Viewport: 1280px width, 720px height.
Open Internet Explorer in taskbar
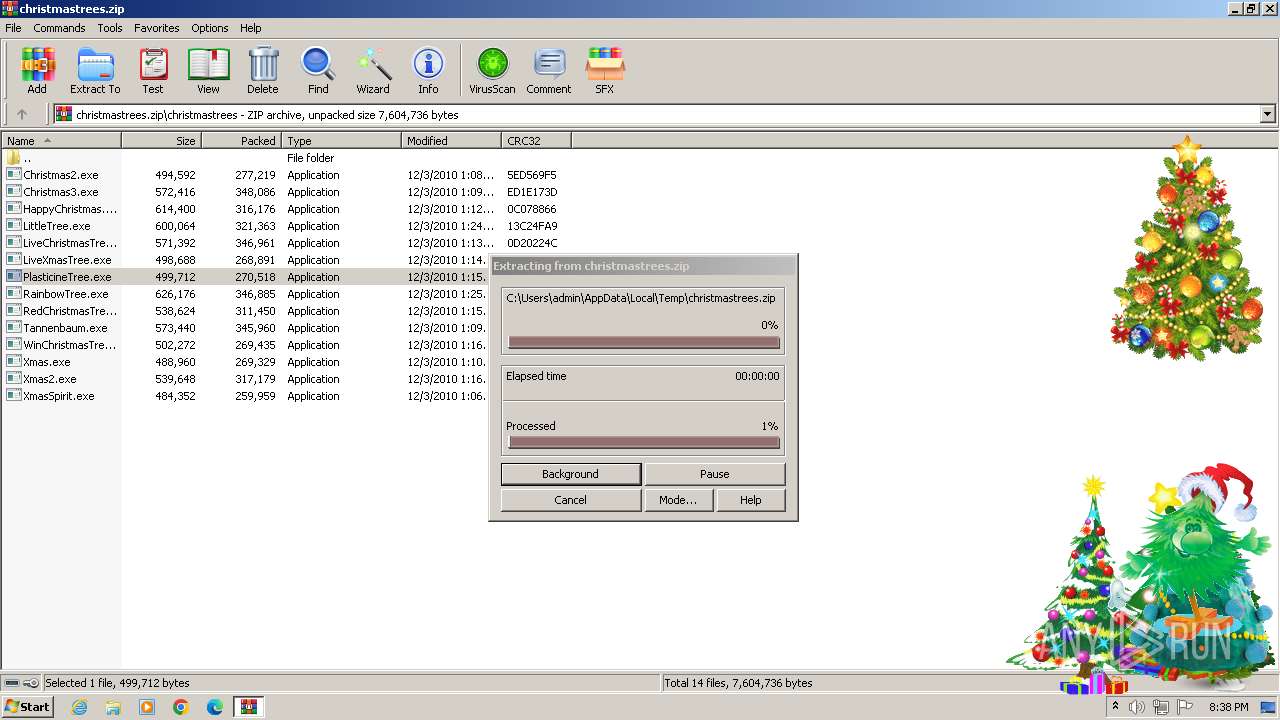(79, 707)
